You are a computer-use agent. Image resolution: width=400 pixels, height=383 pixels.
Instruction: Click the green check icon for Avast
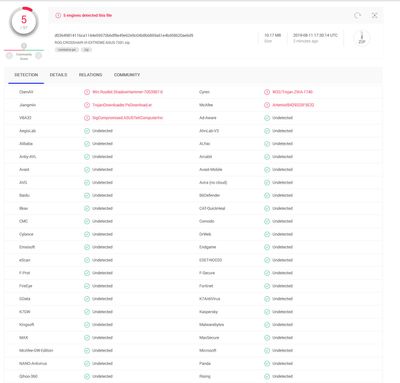[87, 170]
